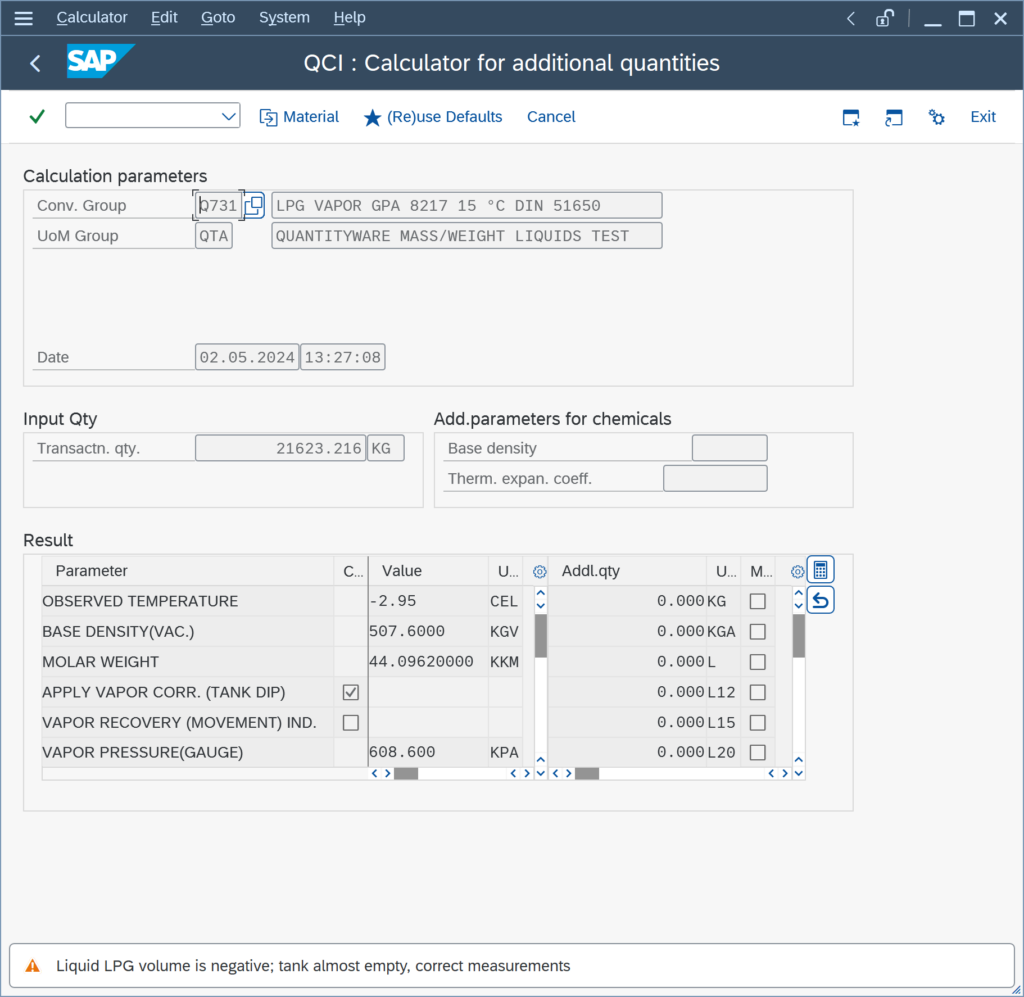Confirm with the green checkmark
The width and height of the screenshot is (1024, 997).
[37, 116]
